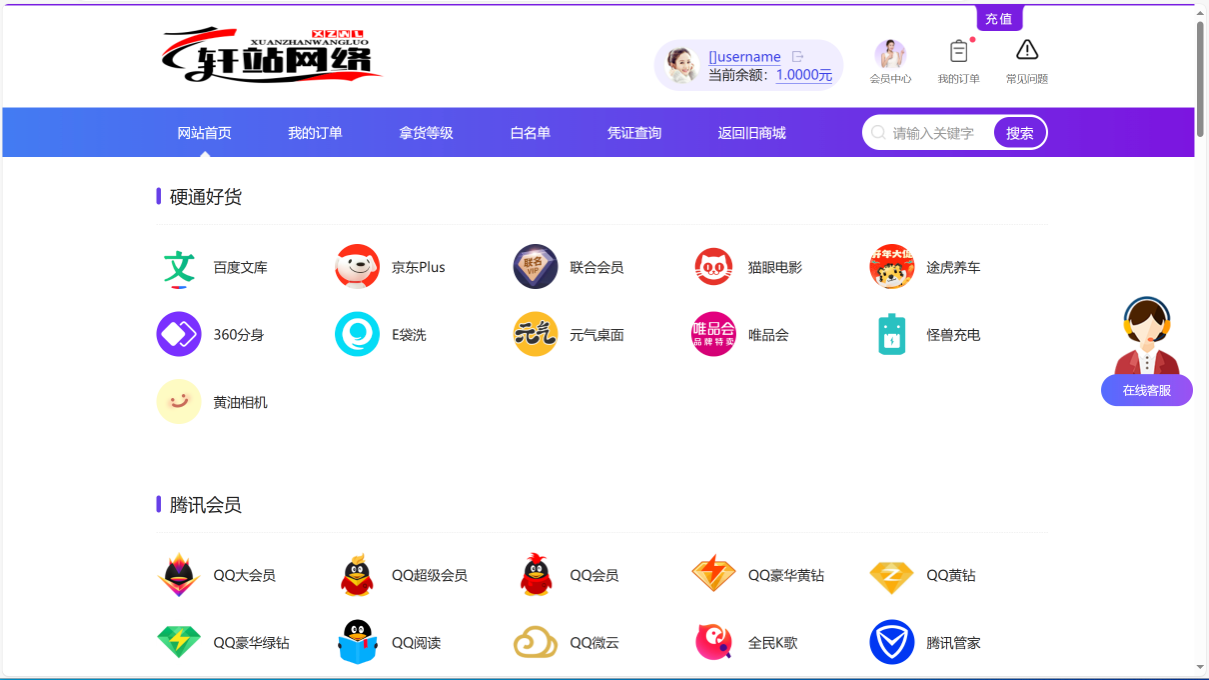Select the 唯品会 product icon
Image resolution: width=1209 pixels, height=680 pixels.
tap(713, 334)
